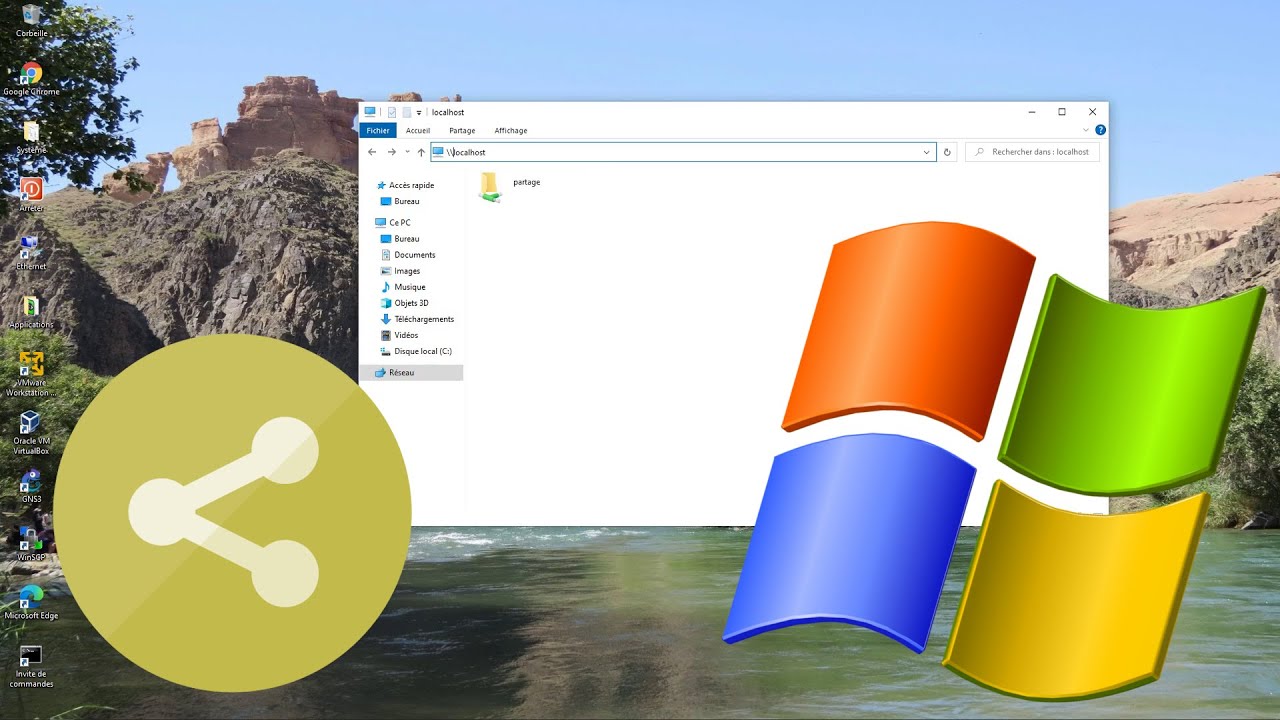Open Téléchargements in the navigation pane

coord(417,319)
